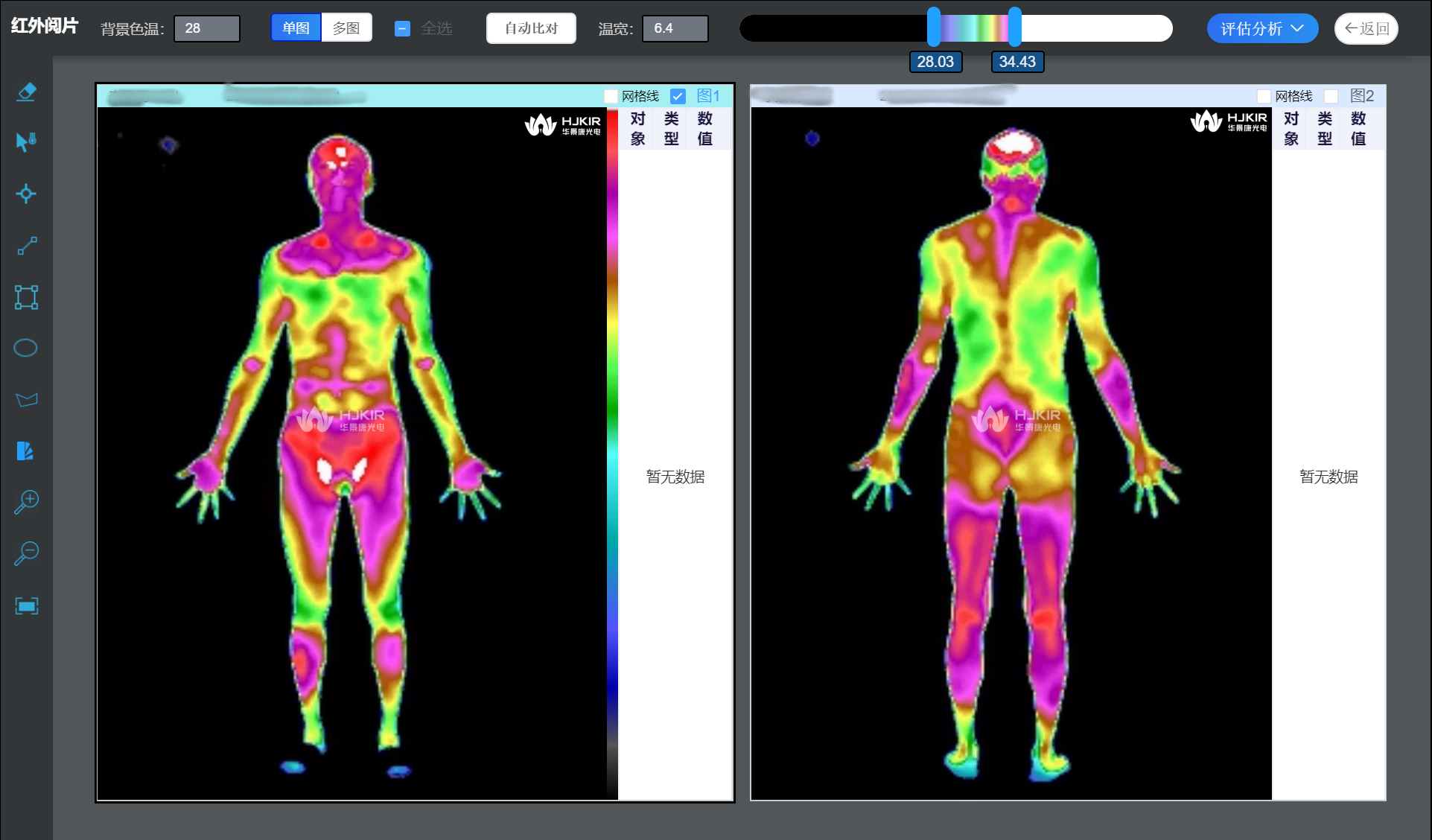Screen dimensions: 1432x840
Task: Select the ellipse region tool
Action: tap(26, 348)
